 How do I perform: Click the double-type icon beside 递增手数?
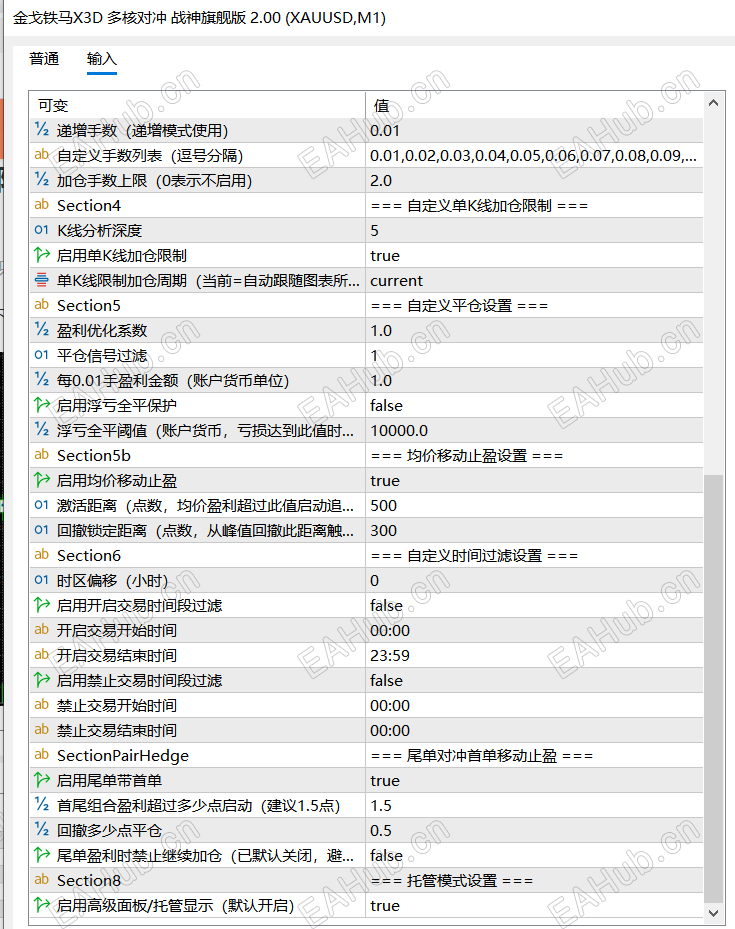click(x=41, y=130)
